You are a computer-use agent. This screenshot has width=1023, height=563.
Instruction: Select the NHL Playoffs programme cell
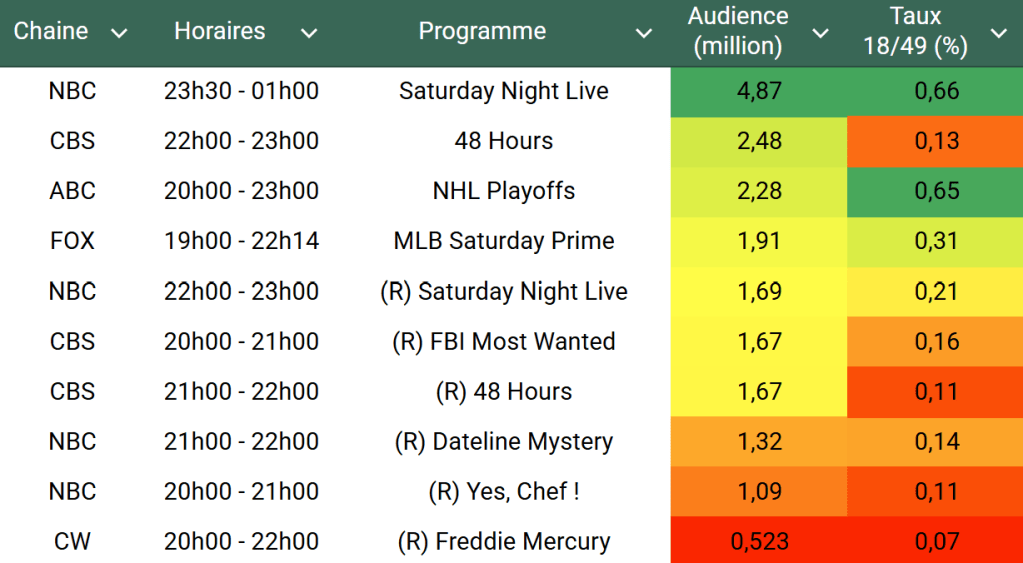click(503, 191)
